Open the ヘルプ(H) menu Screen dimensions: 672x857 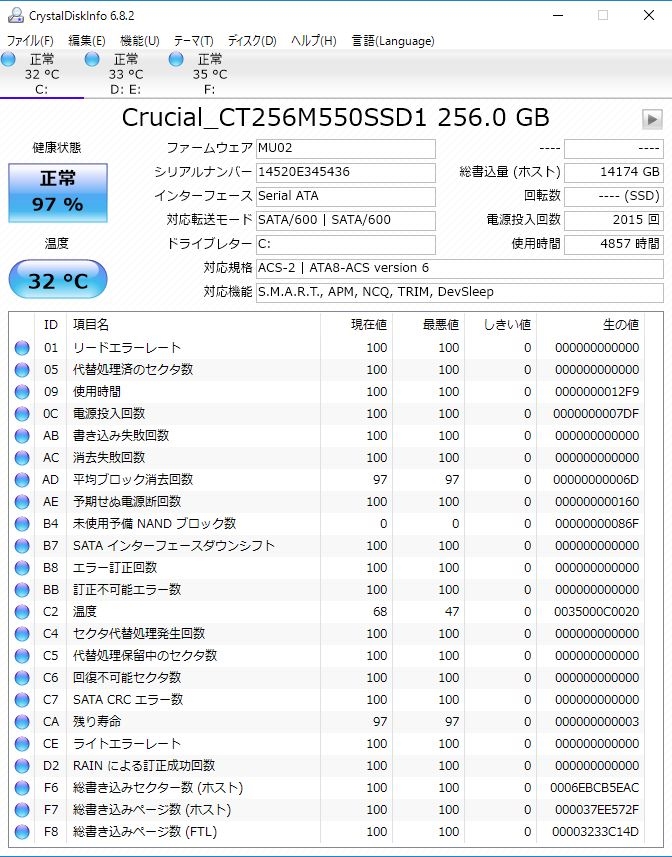click(314, 41)
